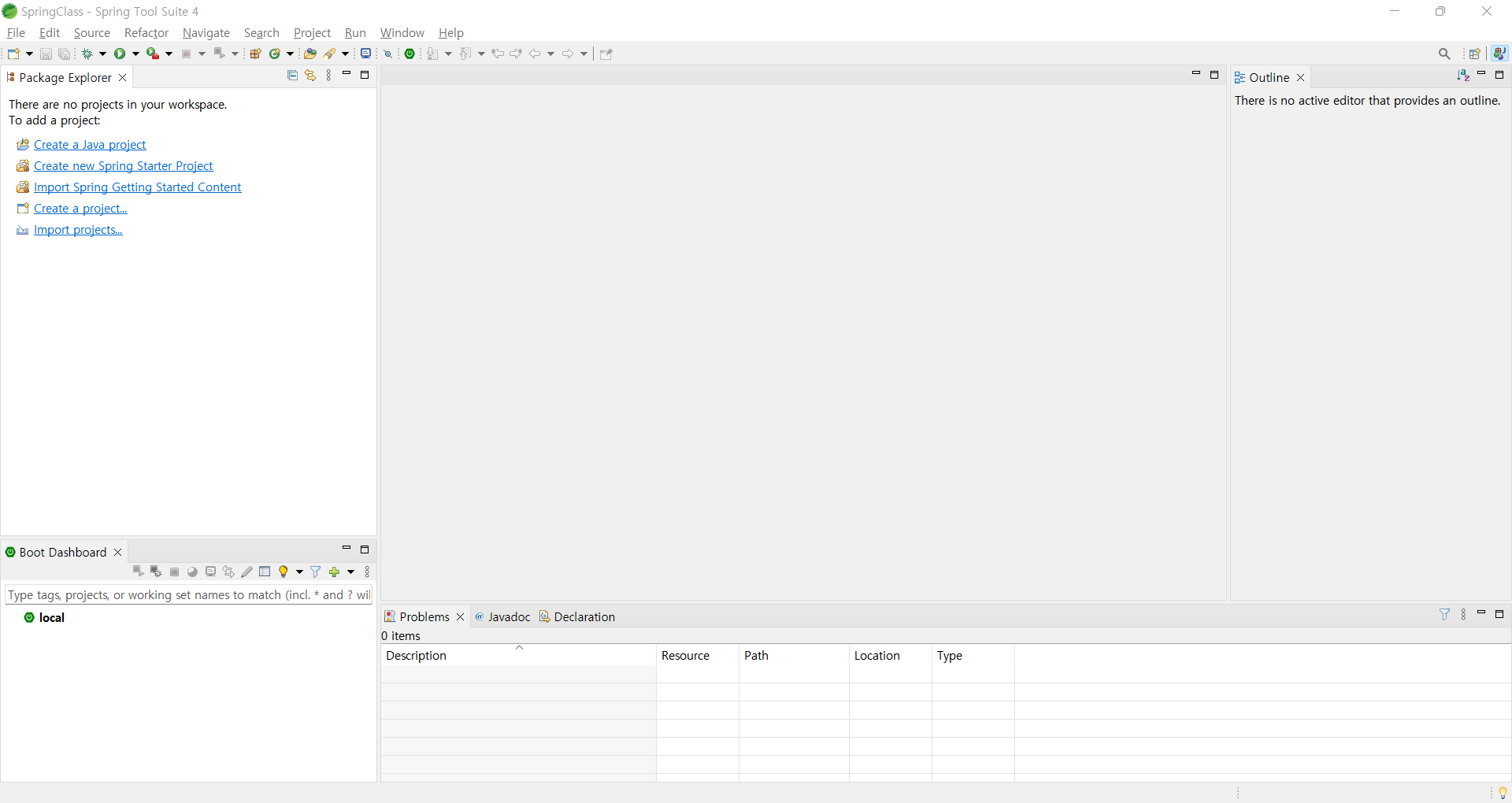
Task: Toggle Pin Editor in the toolbar
Action: point(606,54)
